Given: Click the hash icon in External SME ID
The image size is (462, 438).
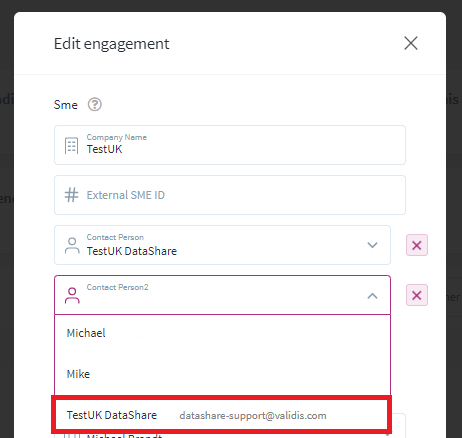Looking at the screenshot, I should (x=71, y=195).
